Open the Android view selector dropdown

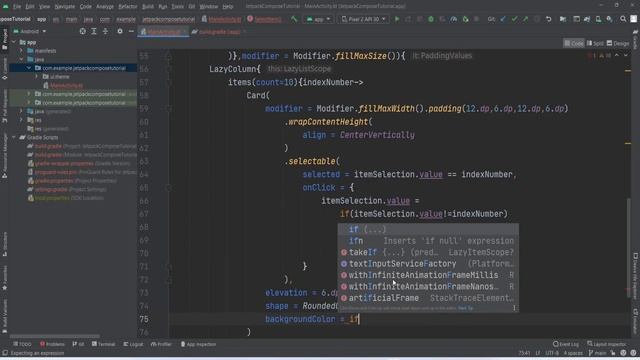(30, 31)
